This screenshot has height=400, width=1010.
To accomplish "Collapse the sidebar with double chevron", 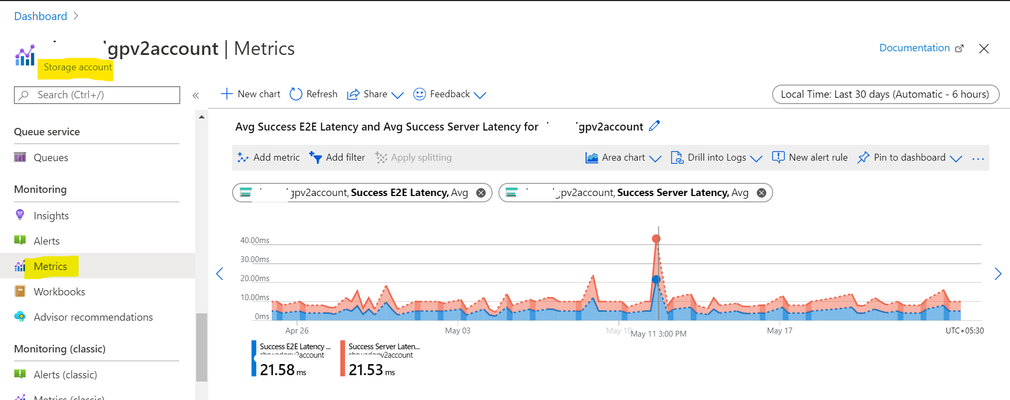I will coord(196,95).
